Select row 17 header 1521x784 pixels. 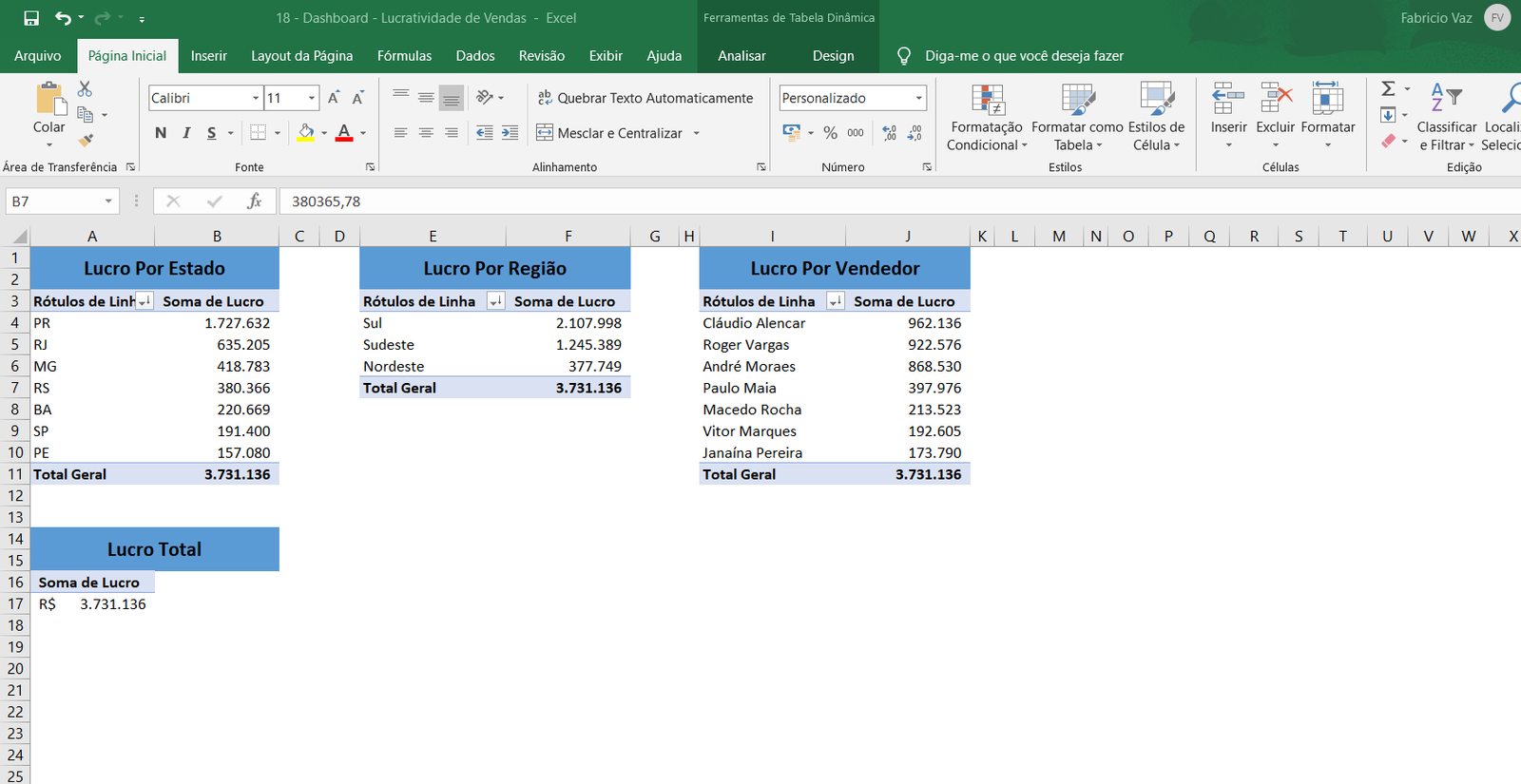pyautogui.click(x=15, y=604)
